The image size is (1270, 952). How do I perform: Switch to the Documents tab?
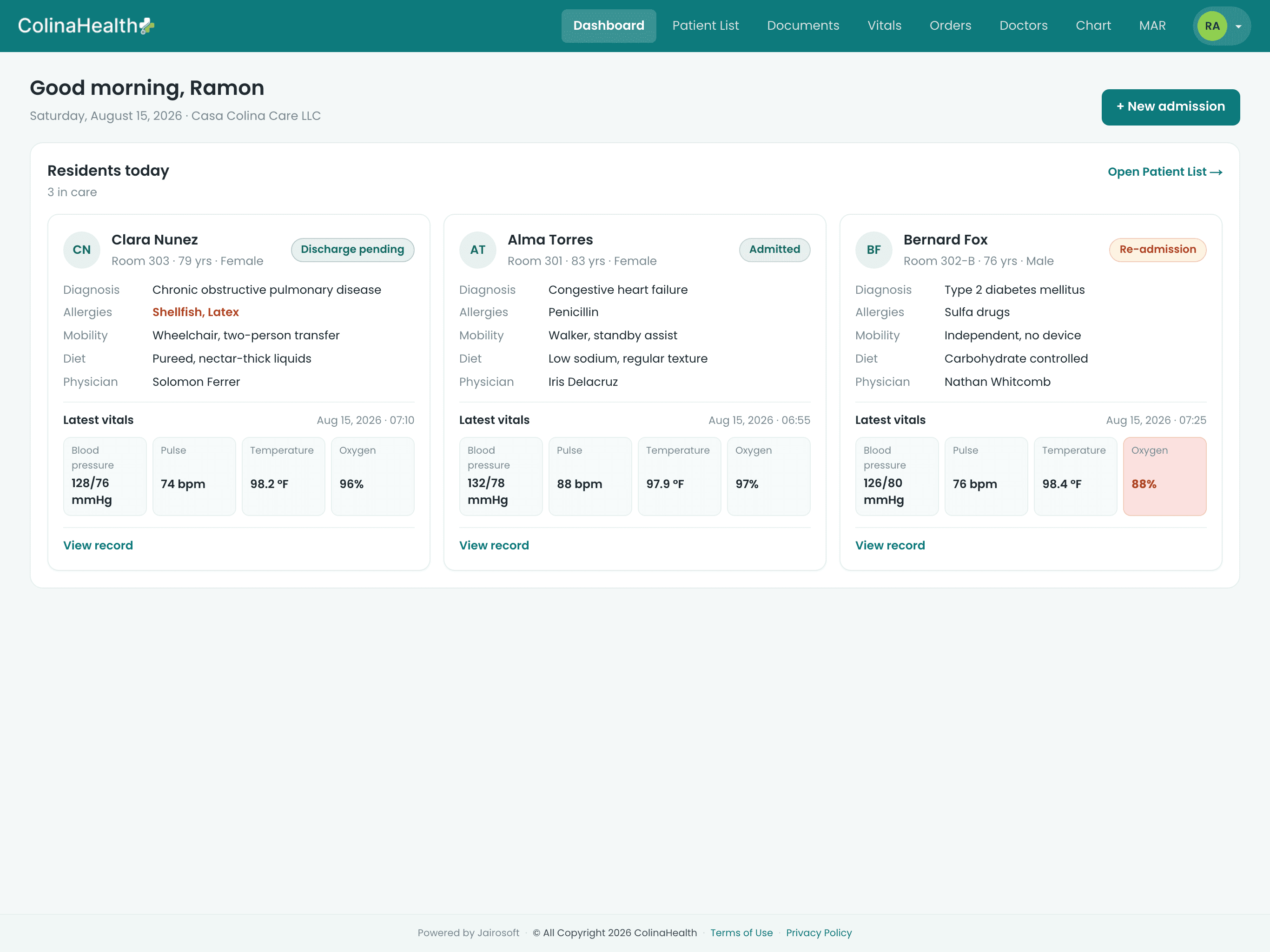tap(803, 26)
